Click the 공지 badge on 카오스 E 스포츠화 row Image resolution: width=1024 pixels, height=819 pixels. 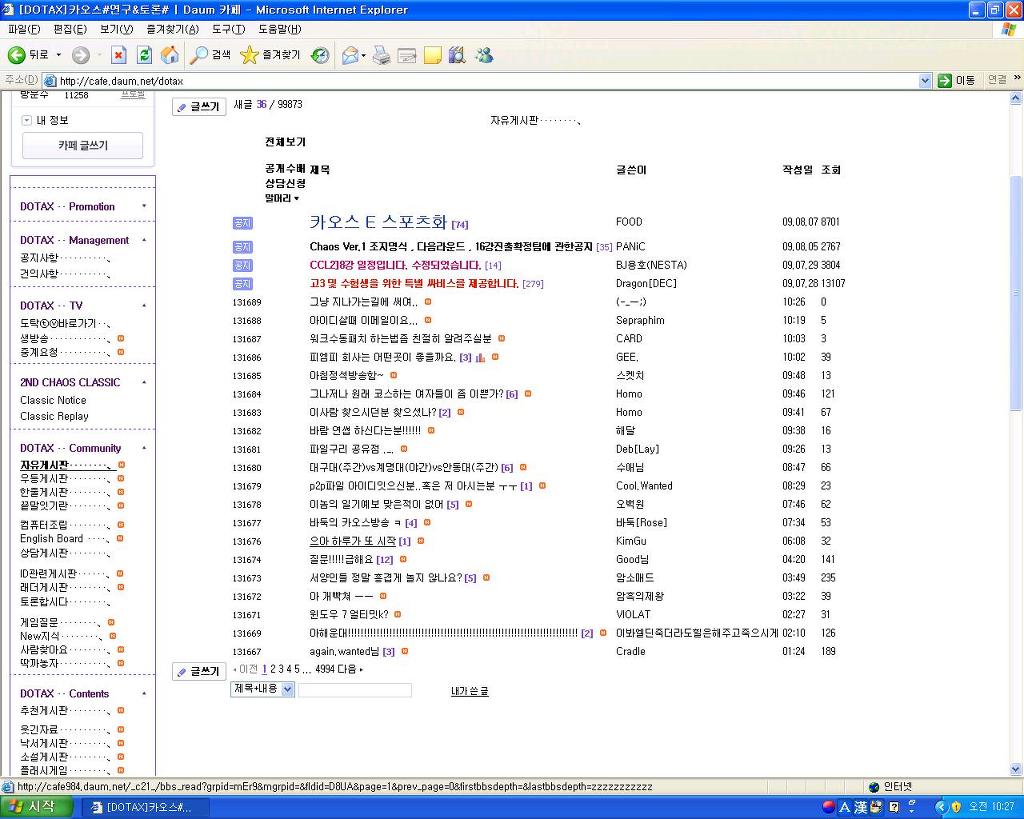tap(242, 223)
